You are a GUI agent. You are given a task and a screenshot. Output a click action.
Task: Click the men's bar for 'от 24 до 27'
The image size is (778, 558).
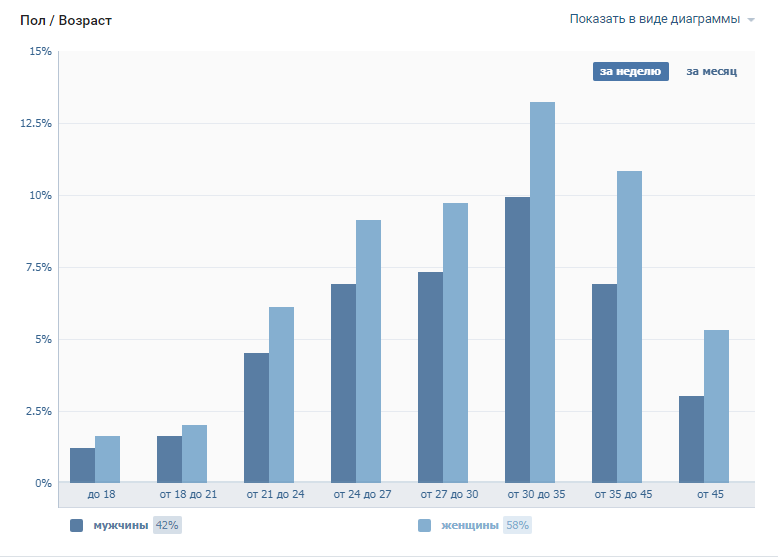pos(343,384)
